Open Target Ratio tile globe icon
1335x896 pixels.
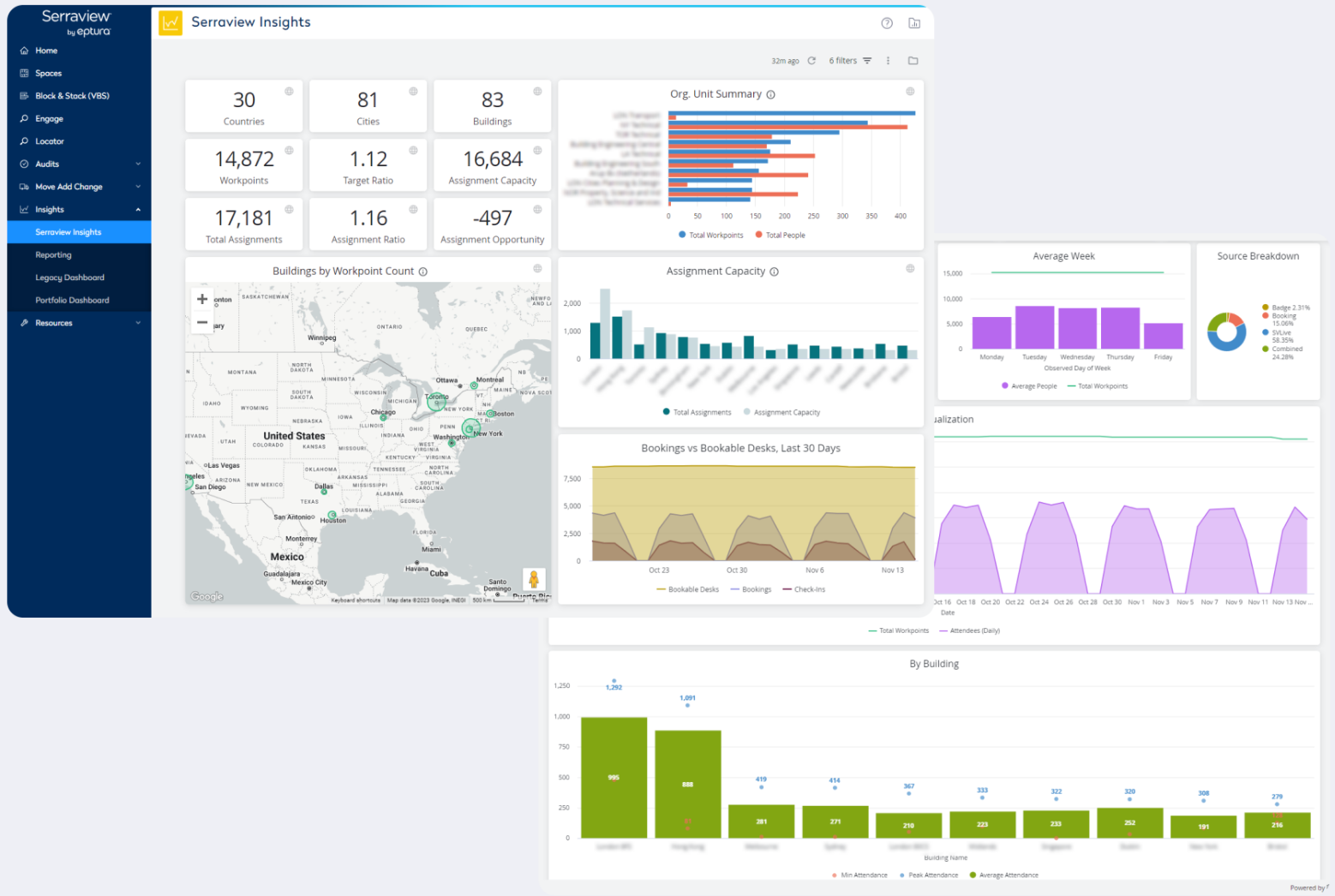pos(413,150)
